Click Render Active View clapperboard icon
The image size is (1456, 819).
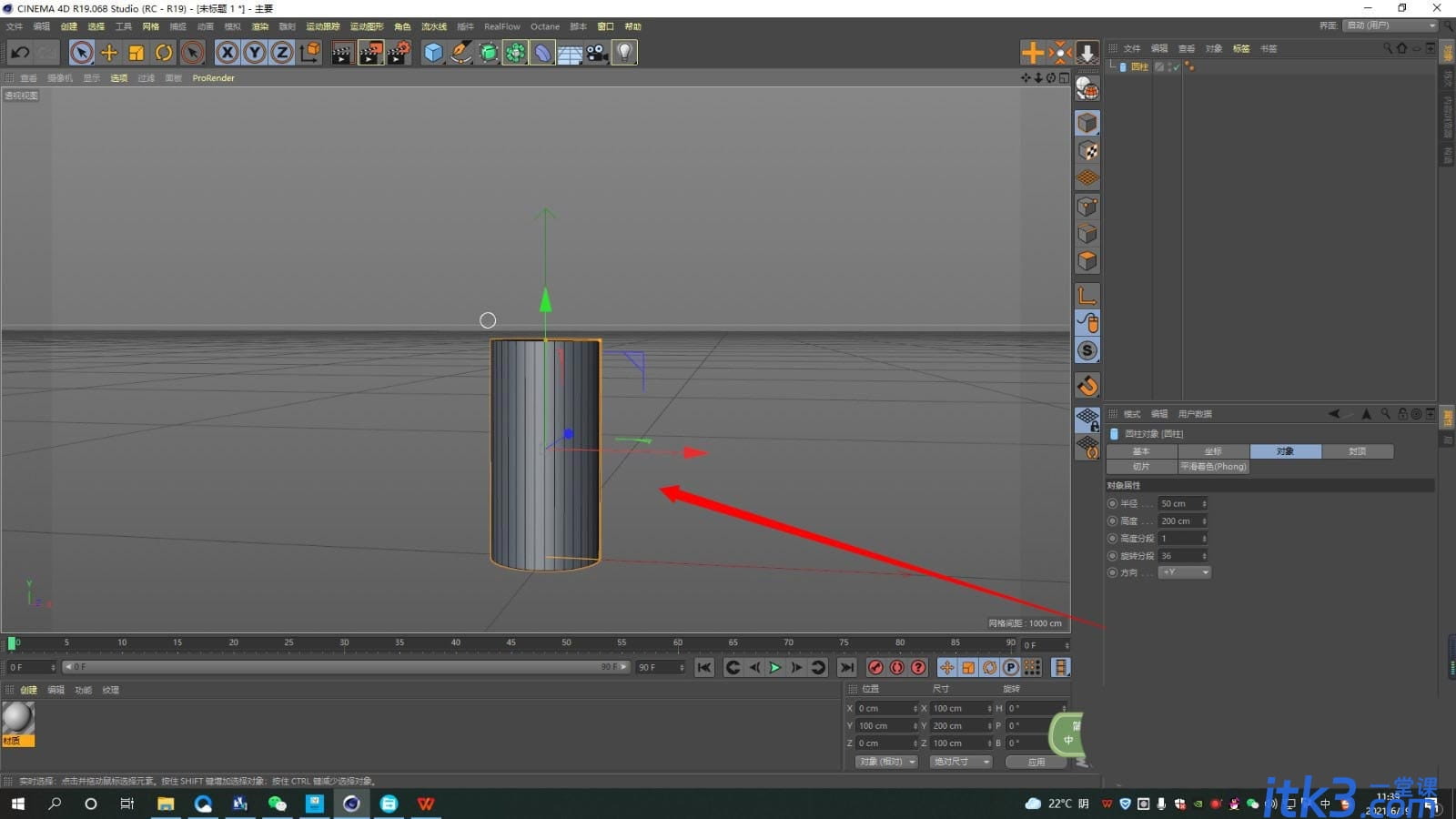[x=342, y=53]
